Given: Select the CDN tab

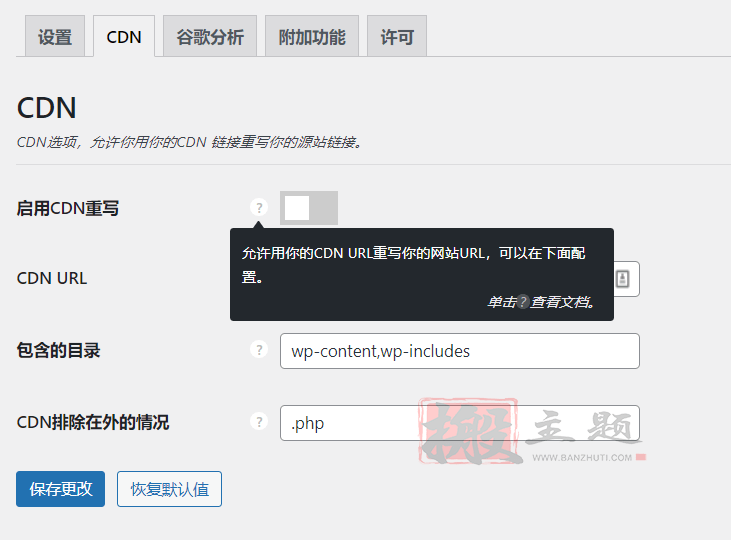Looking at the screenshot, I should point(124,36).
